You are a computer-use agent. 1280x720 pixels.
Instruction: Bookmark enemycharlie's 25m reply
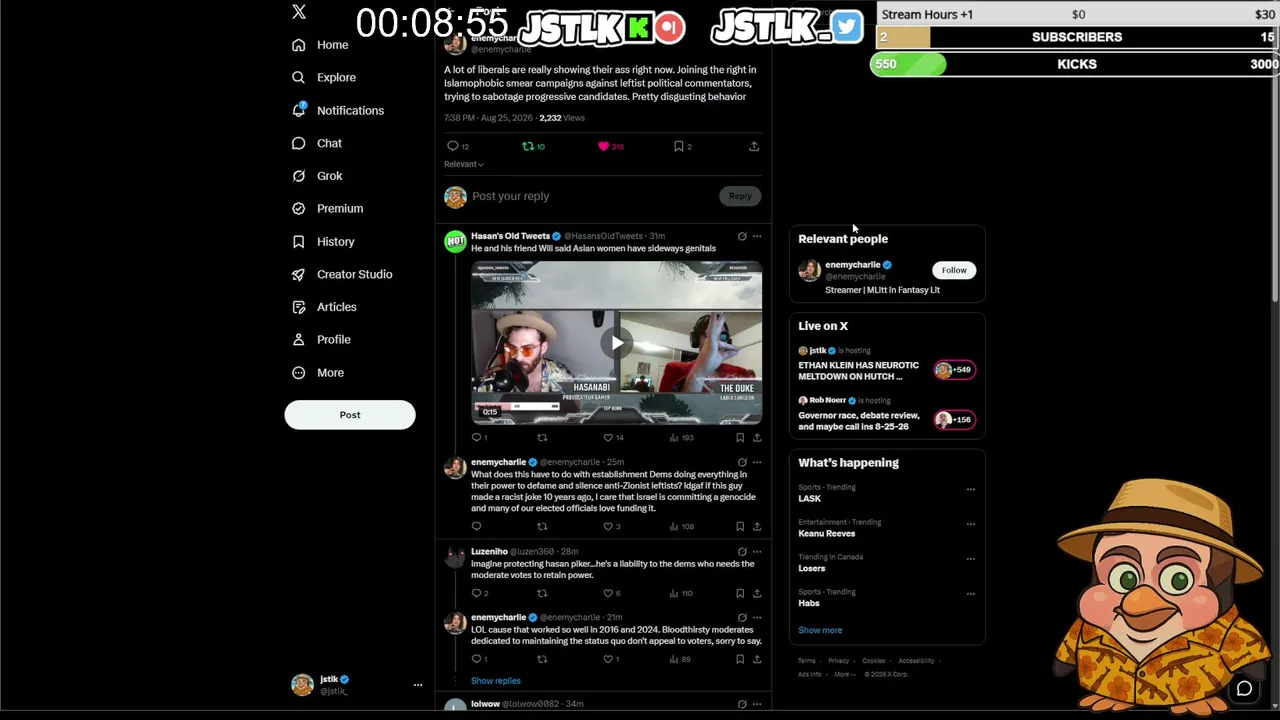[x=740, y=526]
